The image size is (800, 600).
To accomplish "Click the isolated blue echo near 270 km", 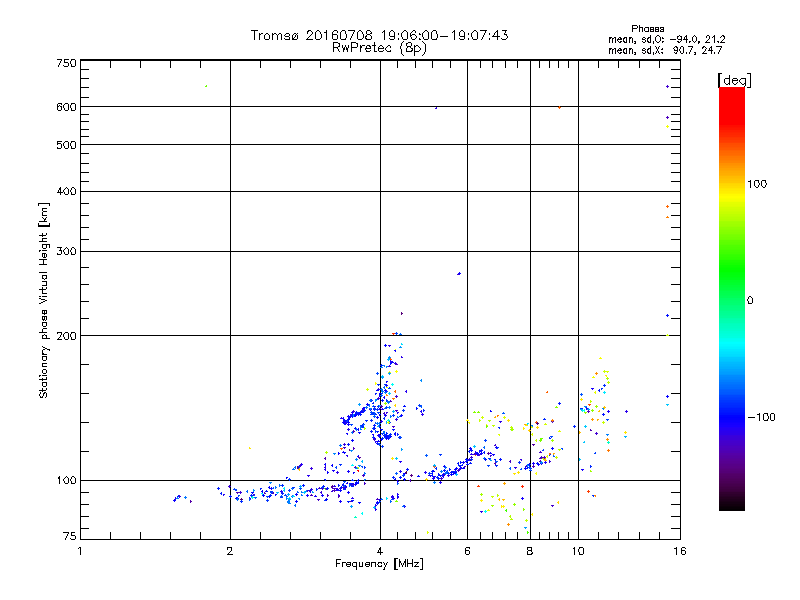I will click(459, 274).
